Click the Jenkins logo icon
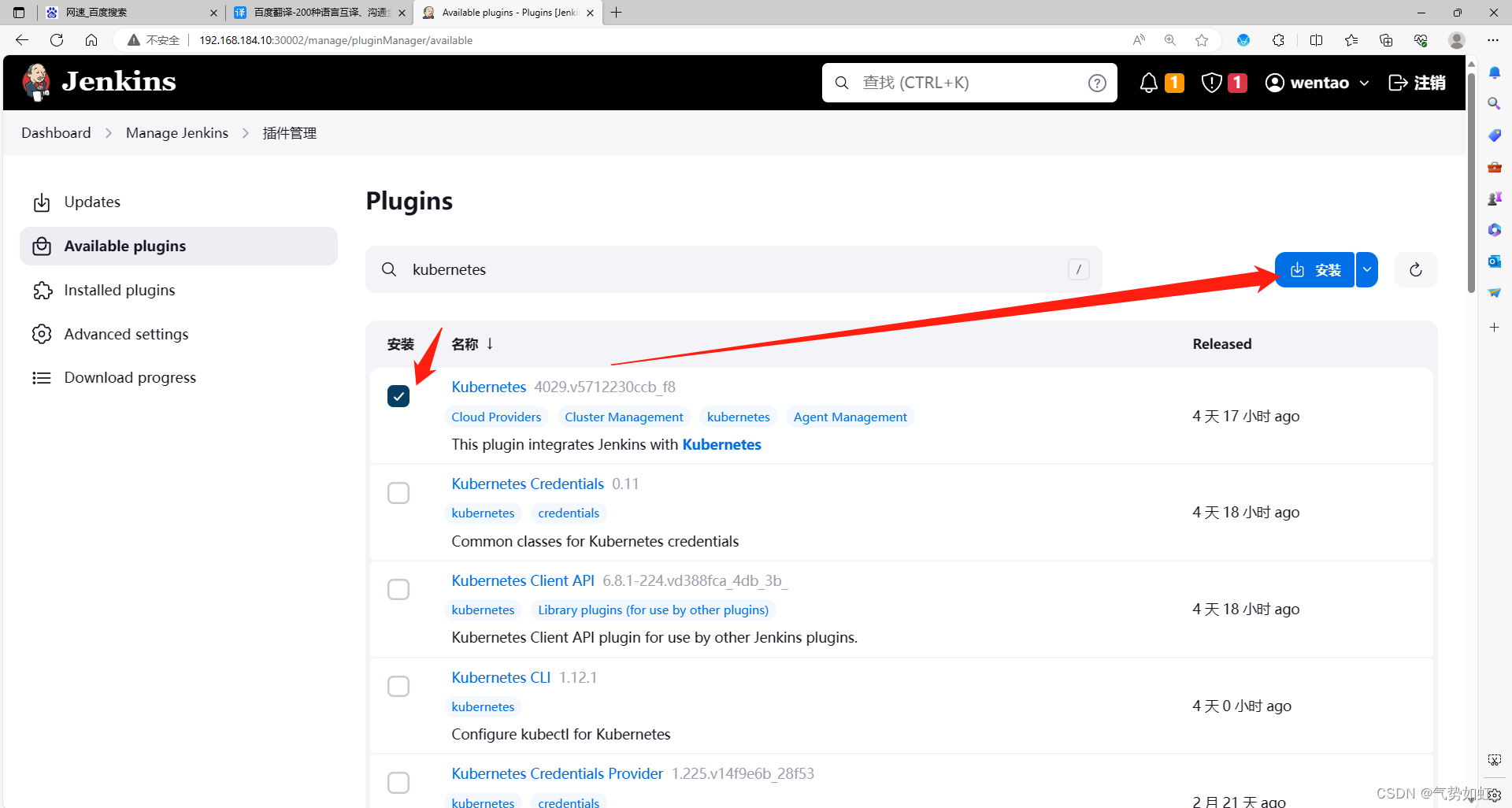The width and height of the screenshot is (1512, 808). point(36,83)
